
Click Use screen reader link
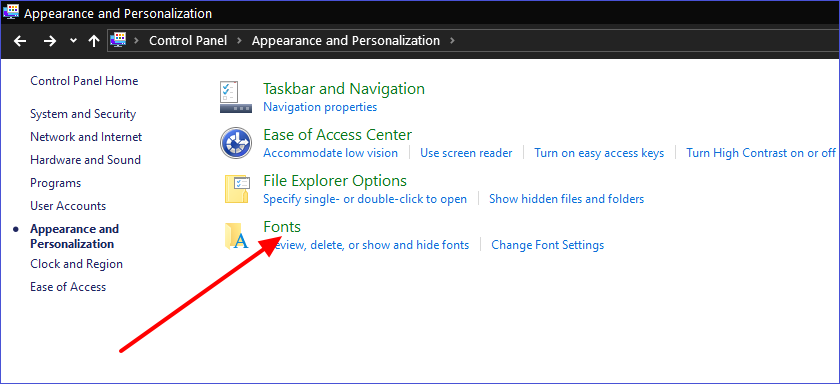(x=466, y=153)
